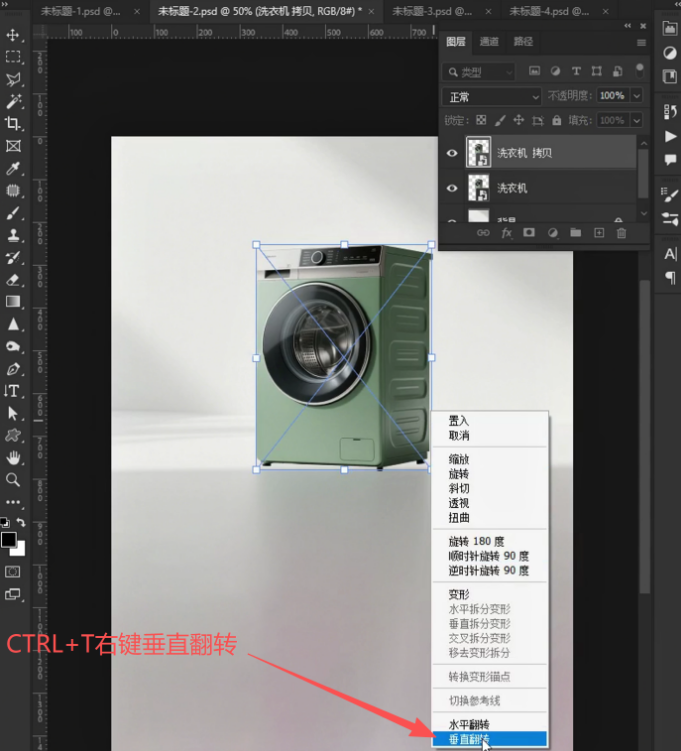Set the white background color swatch
The height and width of the screenshot is (751, 681).
(x=19, y=550)
